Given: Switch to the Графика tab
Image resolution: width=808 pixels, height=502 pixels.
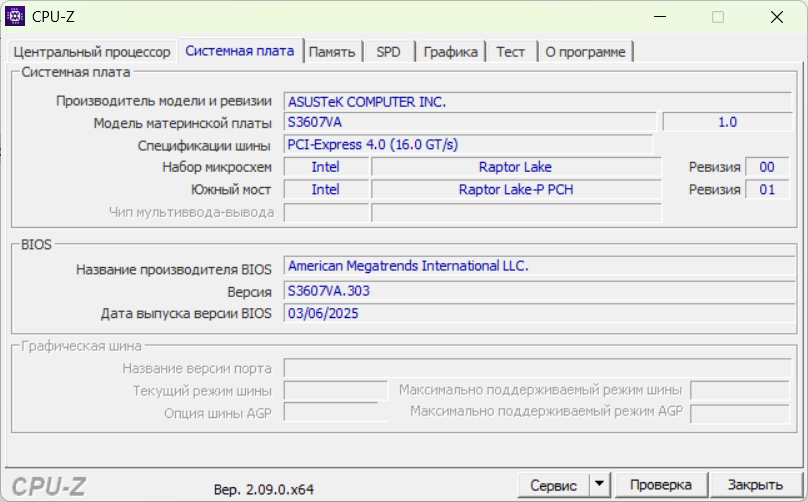Looking at the screenshot, I should coord(450,52).
